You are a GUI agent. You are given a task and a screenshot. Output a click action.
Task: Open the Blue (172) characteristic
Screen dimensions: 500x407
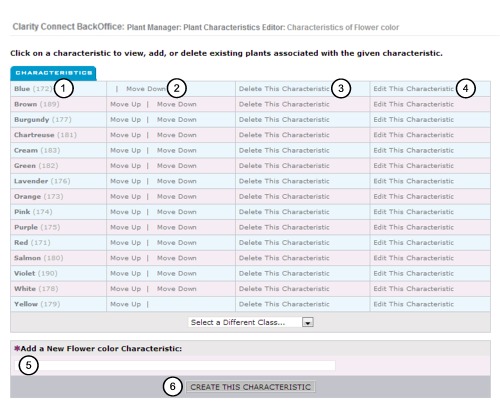point(33,89)
